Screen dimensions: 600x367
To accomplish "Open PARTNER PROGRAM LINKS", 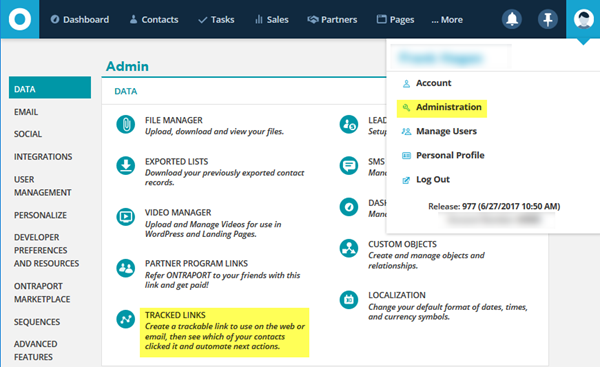I will pos(196,264).
